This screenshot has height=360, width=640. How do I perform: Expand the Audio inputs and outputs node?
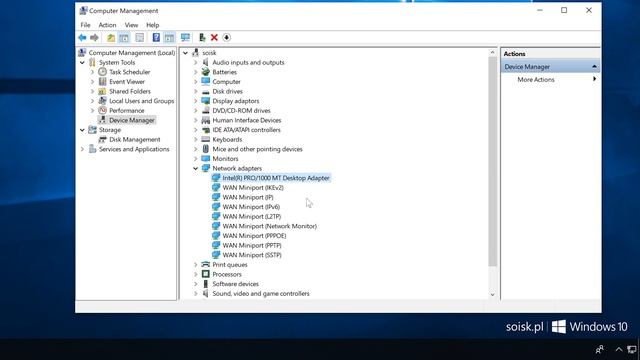pos(196,62)
